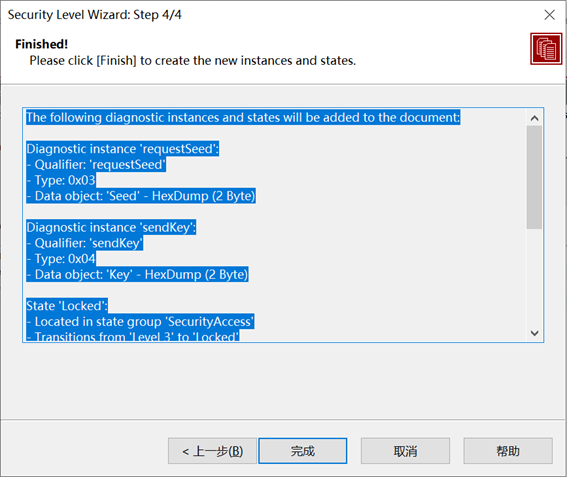Click the scrollbar down arrow
This screenshot has width=567, height=477.
534,333
